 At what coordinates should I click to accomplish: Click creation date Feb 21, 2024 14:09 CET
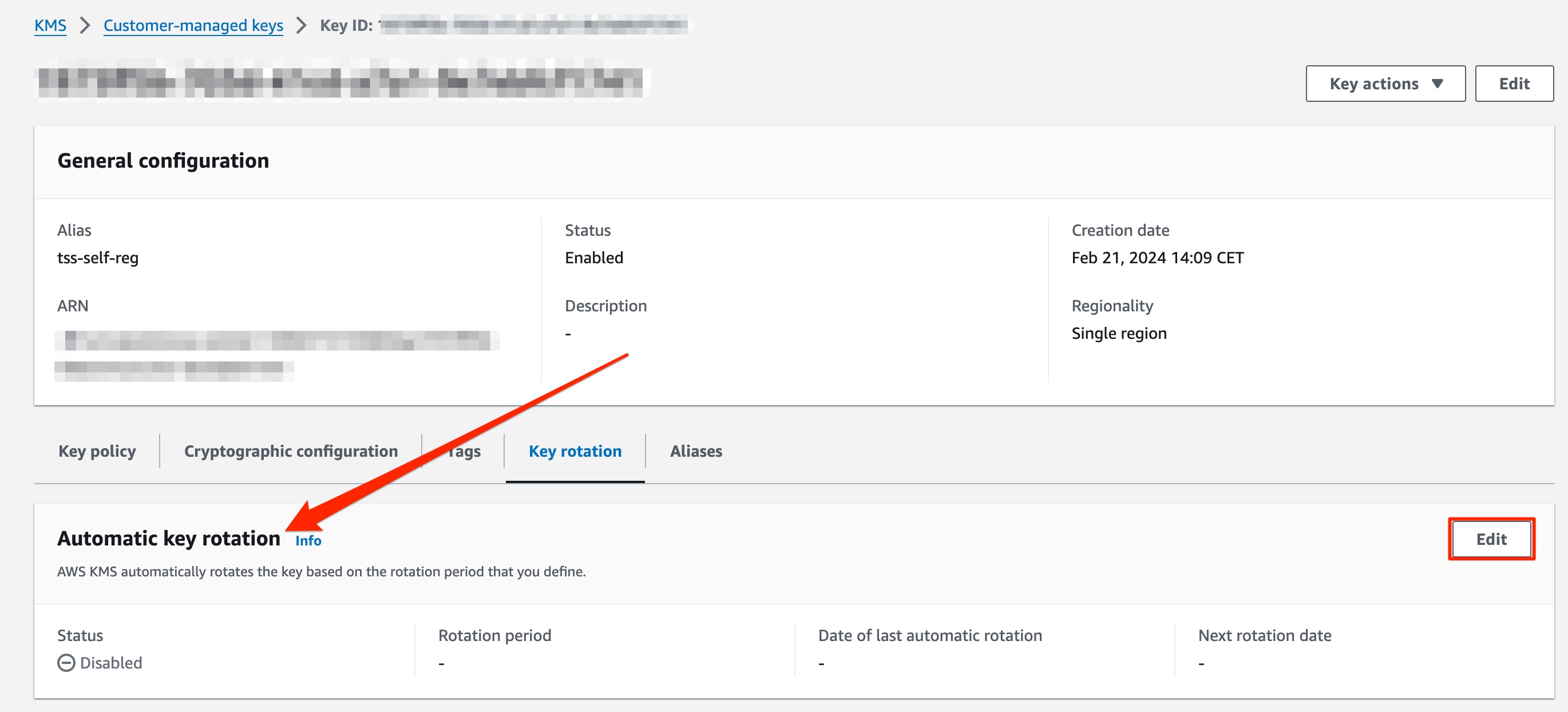click(1158, 258)
